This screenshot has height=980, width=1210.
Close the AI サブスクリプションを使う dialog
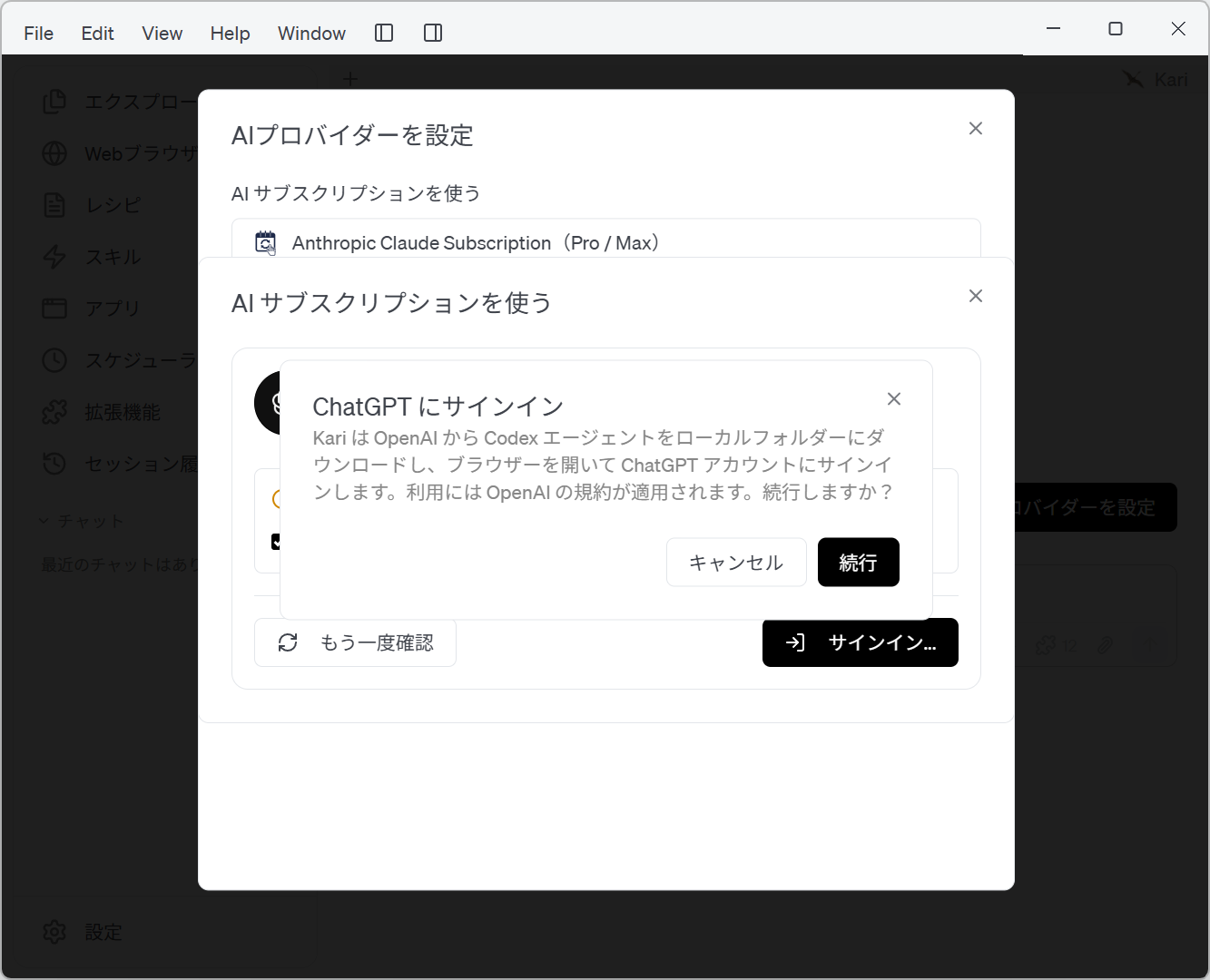[x=976, y=296]
